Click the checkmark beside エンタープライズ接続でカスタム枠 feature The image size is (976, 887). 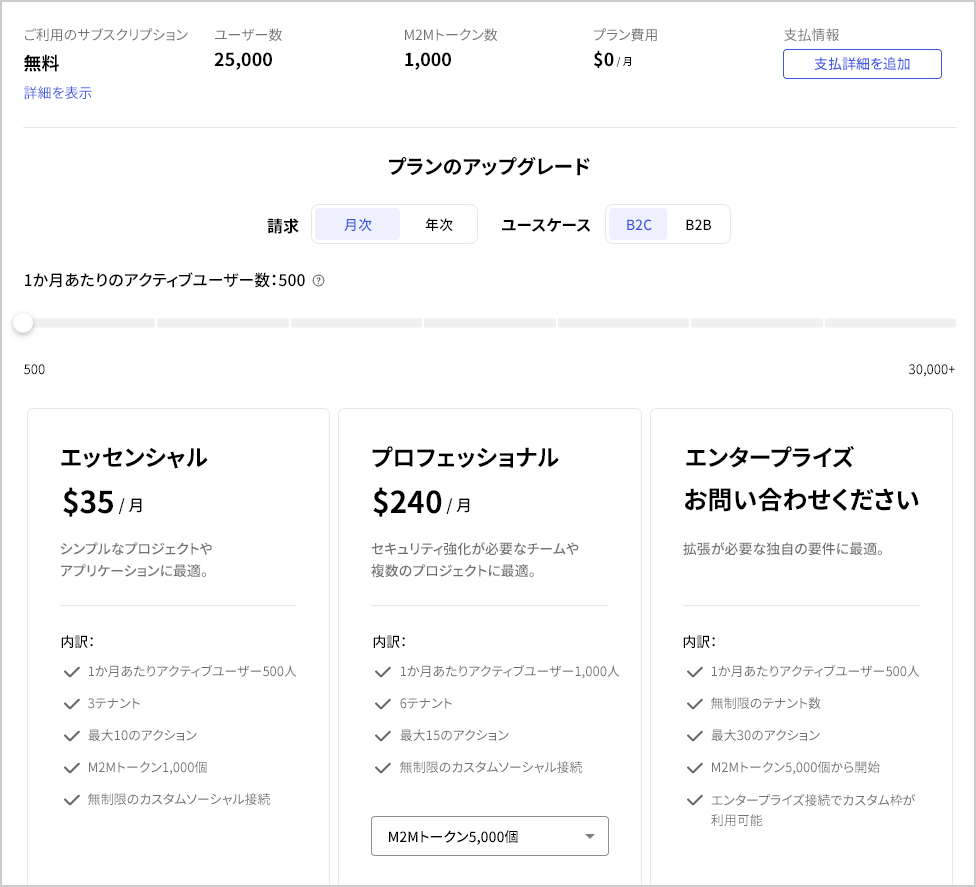tap(694, 799)
